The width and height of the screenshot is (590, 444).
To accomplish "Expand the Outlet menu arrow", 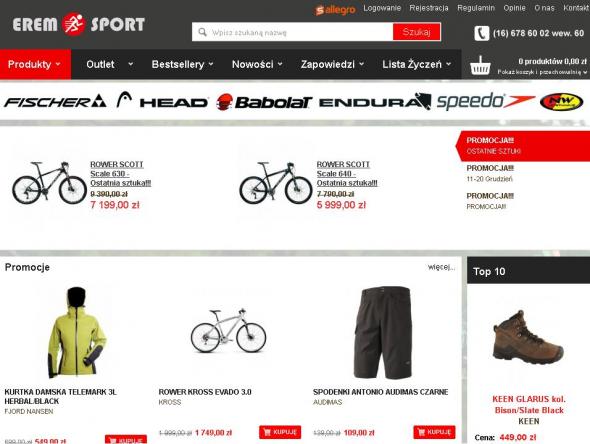I will tap(131, 64).
